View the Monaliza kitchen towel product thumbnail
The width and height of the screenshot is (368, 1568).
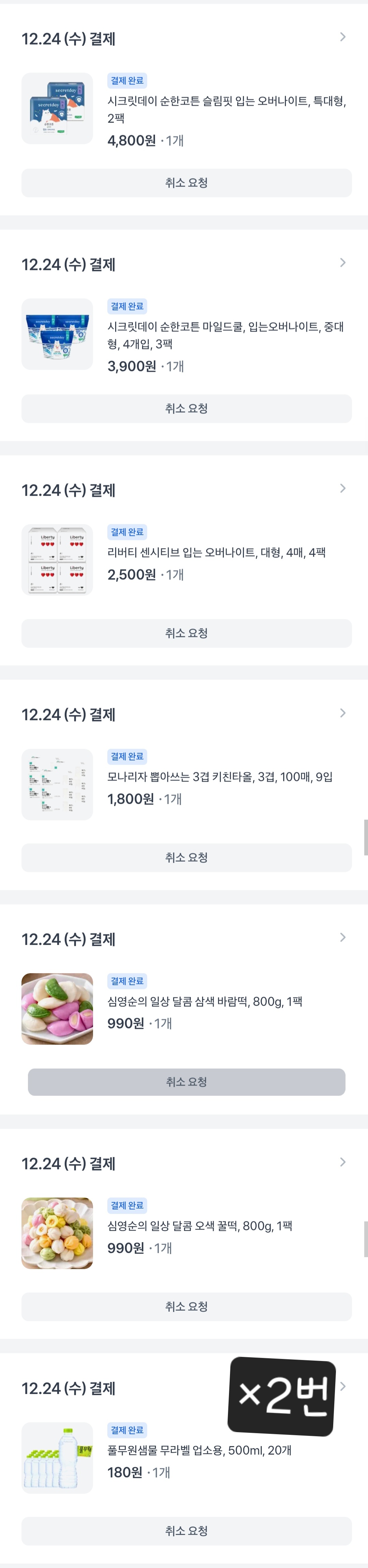coord(57,784)
